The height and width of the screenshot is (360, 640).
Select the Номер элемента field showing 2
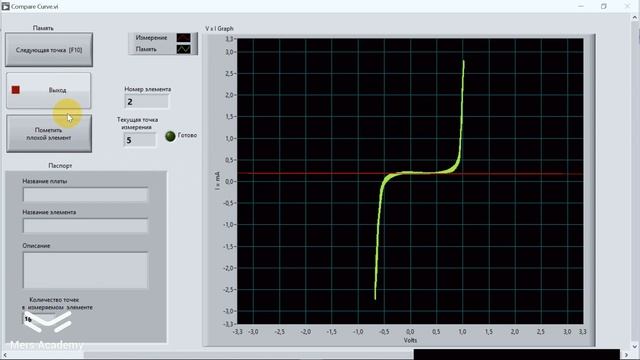[147, 102]
